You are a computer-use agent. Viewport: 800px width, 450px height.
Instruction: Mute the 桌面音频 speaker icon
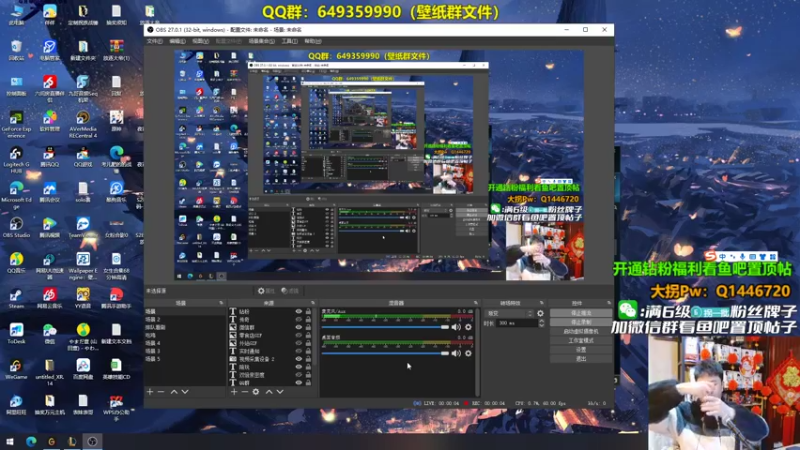point(456,353)
